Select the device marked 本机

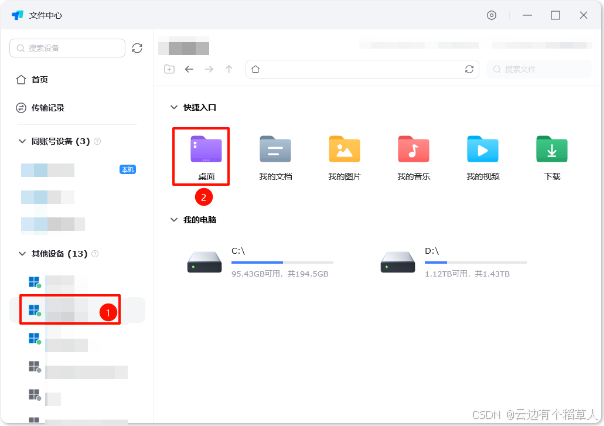78,170
